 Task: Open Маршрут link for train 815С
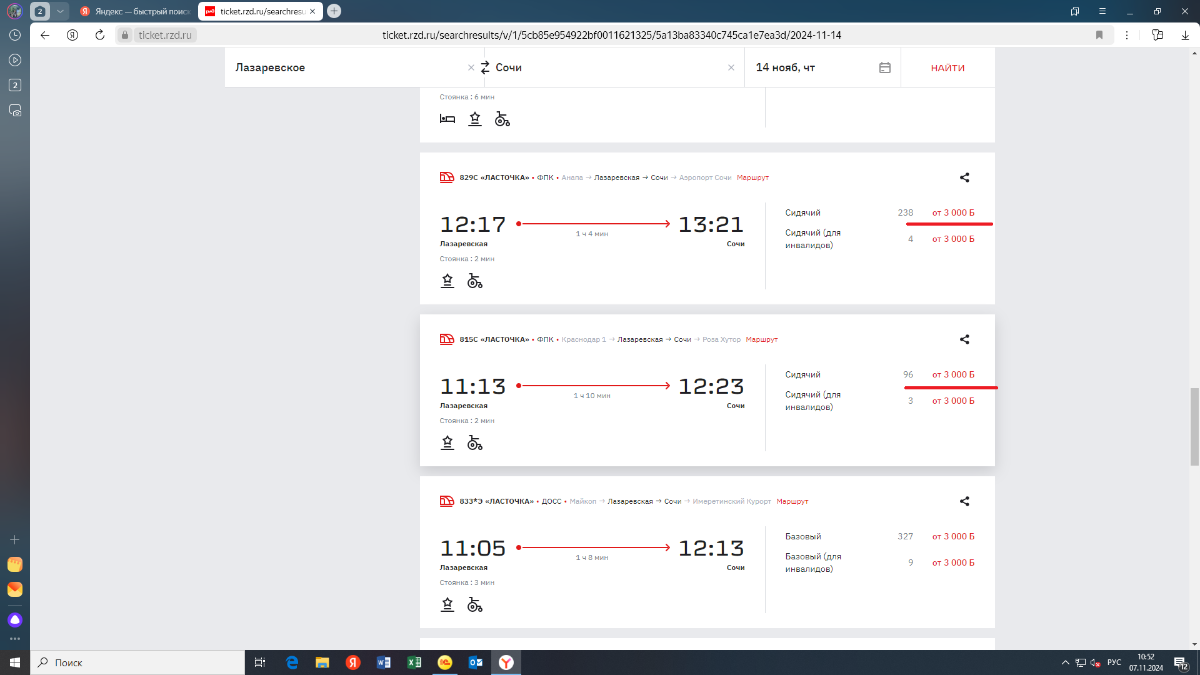[x=761, y=340]
